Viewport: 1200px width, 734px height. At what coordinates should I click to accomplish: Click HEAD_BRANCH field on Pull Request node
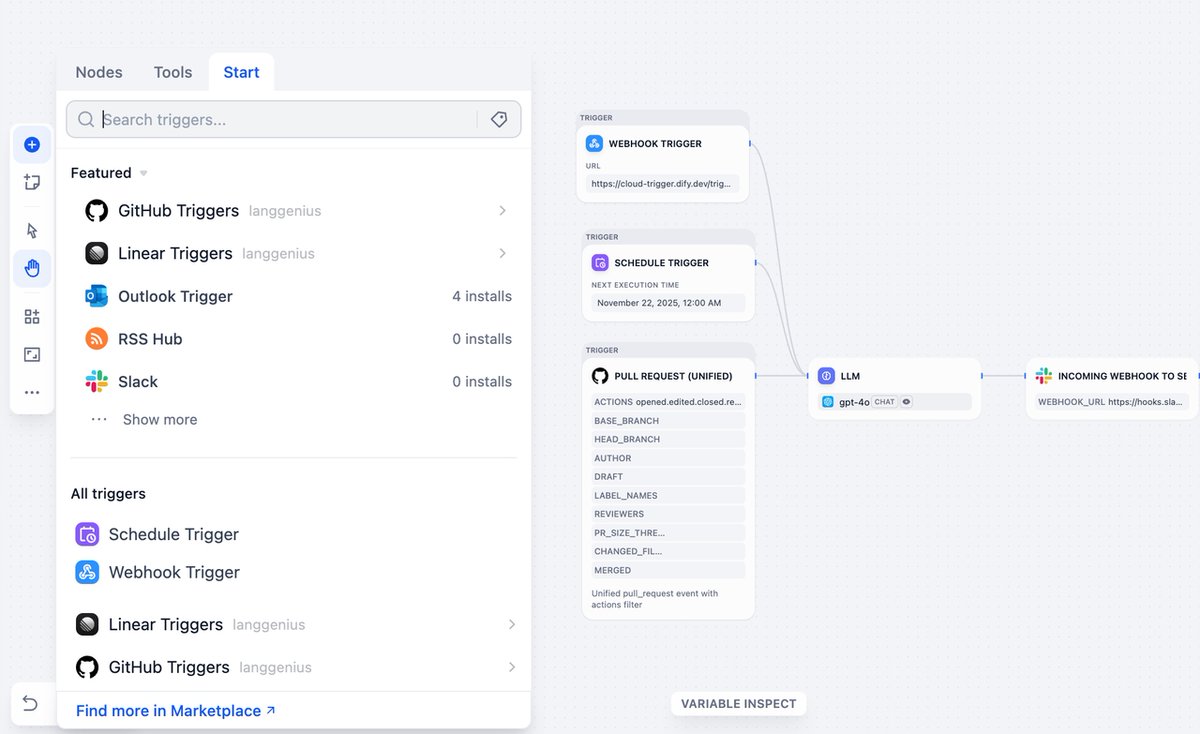(668, 439)
